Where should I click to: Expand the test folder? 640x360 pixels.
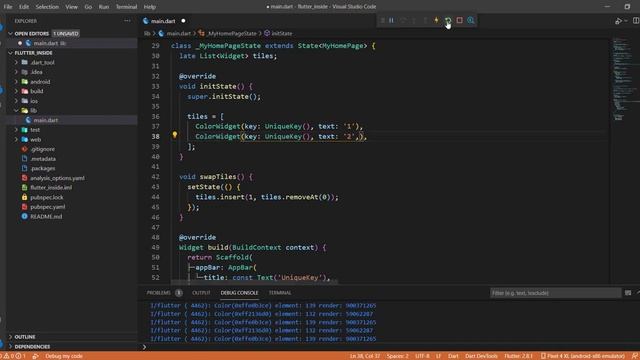point(35,130)
